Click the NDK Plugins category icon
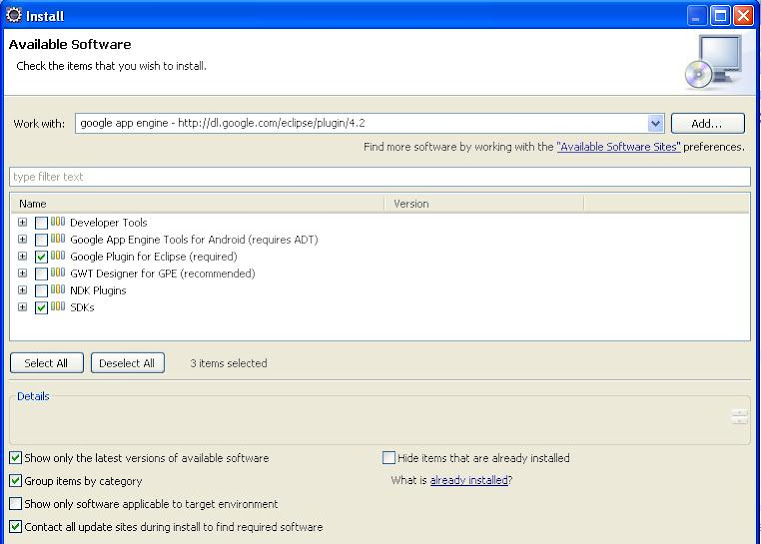 [58, 290]
